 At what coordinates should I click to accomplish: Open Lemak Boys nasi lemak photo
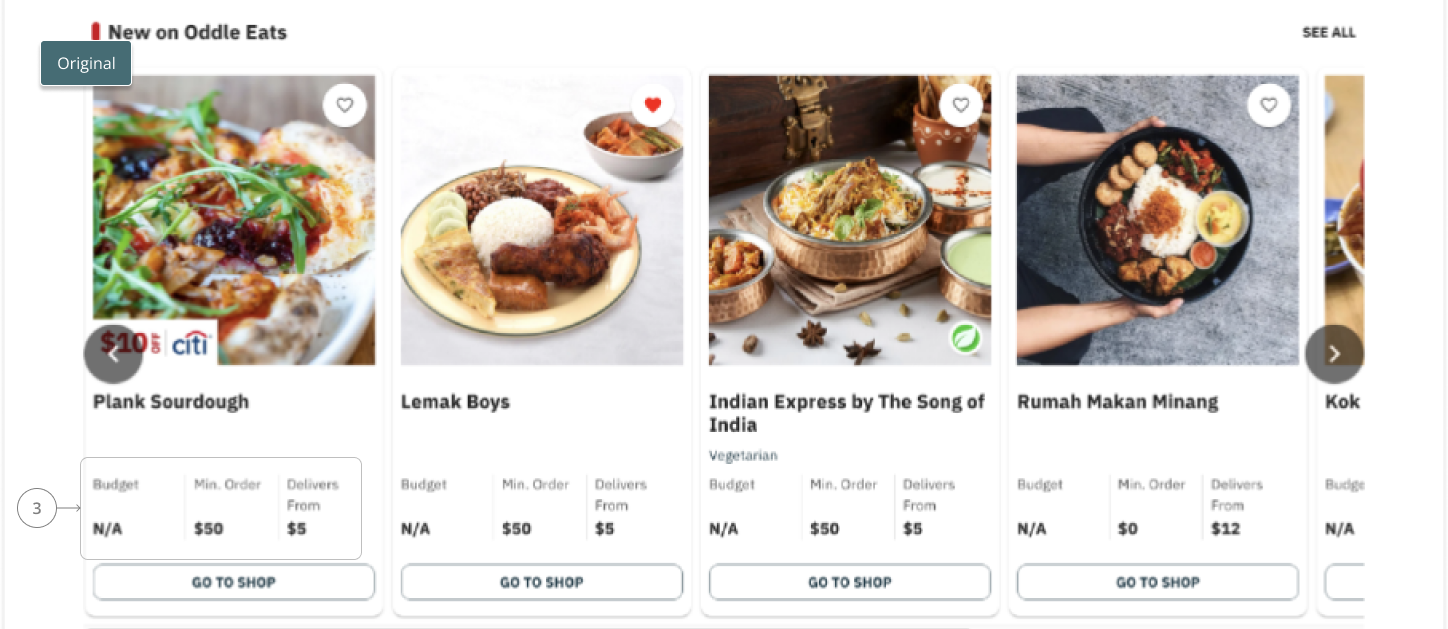(x=542, y=220)
